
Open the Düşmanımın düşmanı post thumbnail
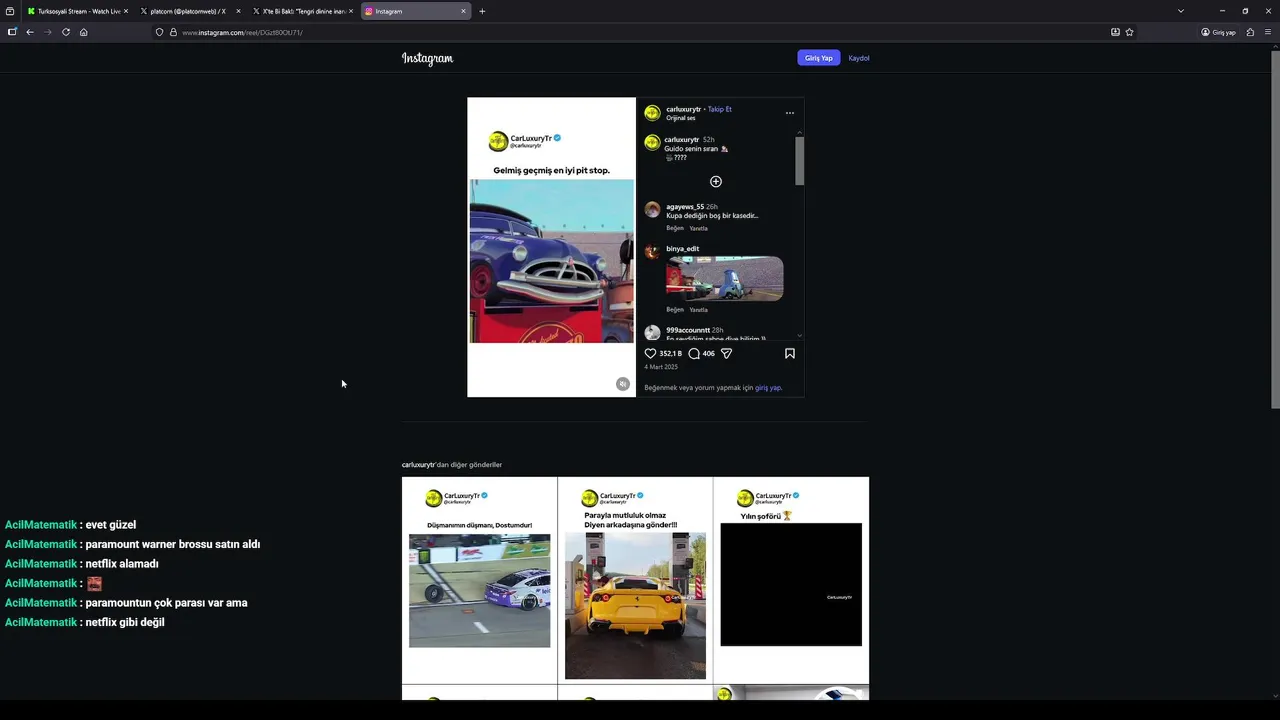479,580
